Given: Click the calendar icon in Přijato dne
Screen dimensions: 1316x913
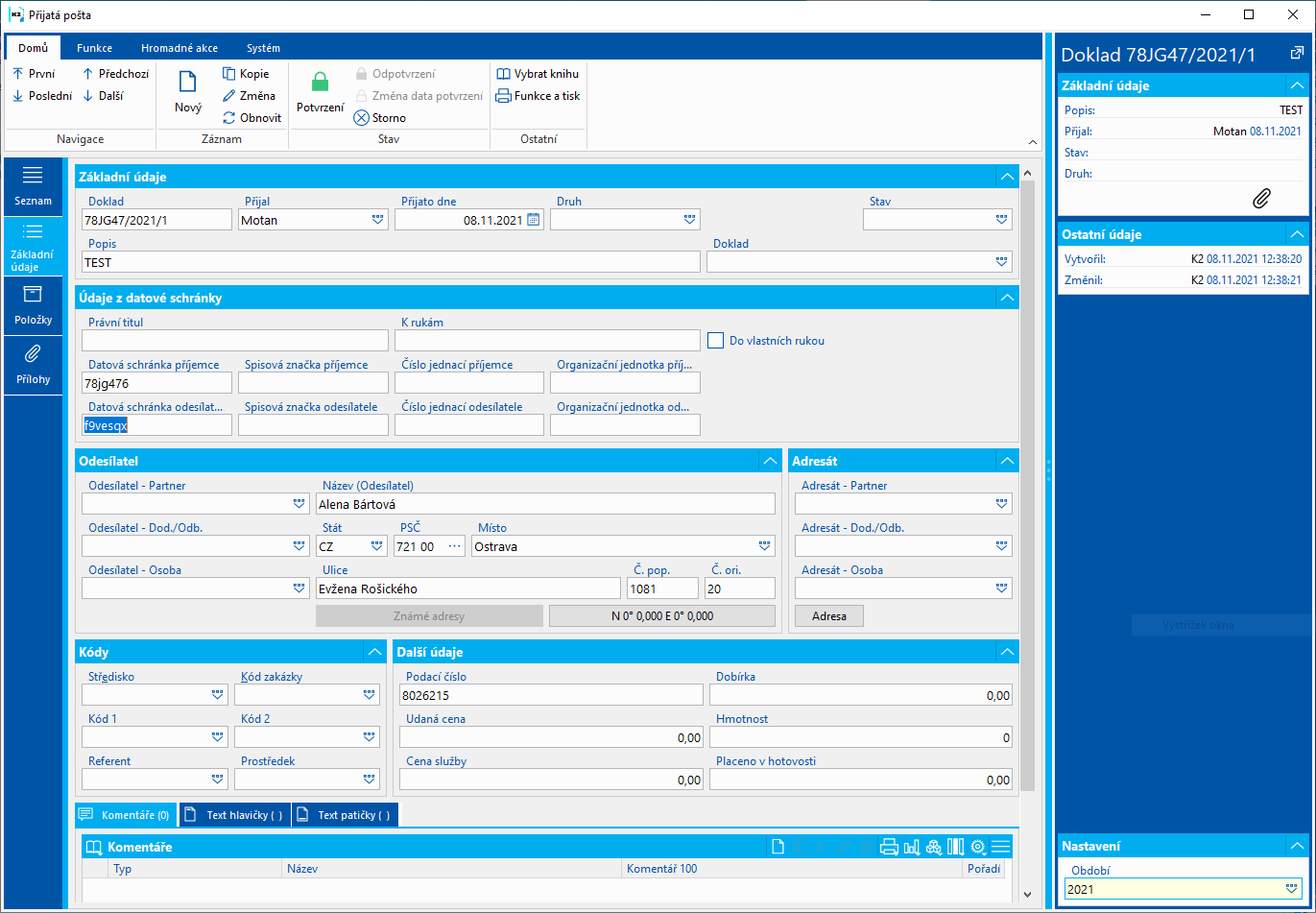Looking at the screenshot, I should [x=534, y=220].
